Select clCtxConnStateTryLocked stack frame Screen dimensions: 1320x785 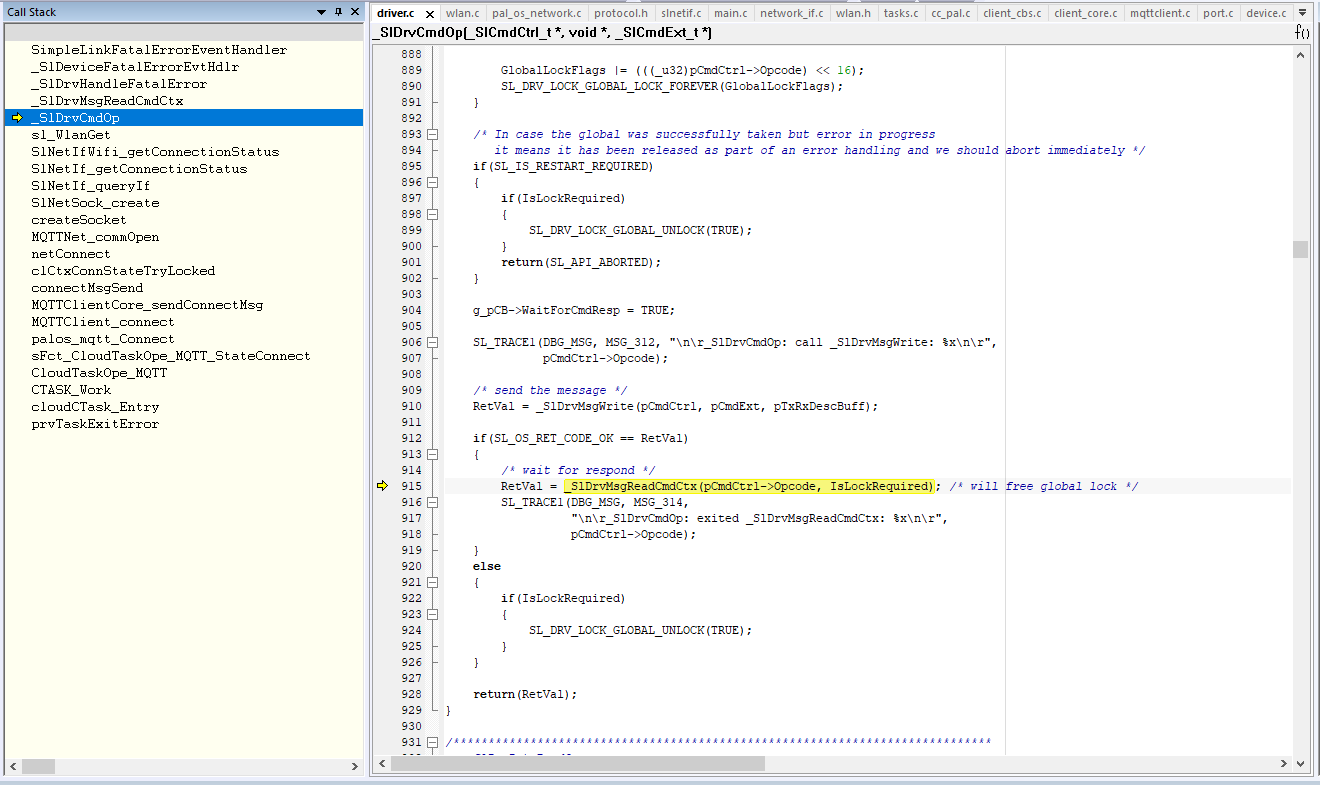123,271
